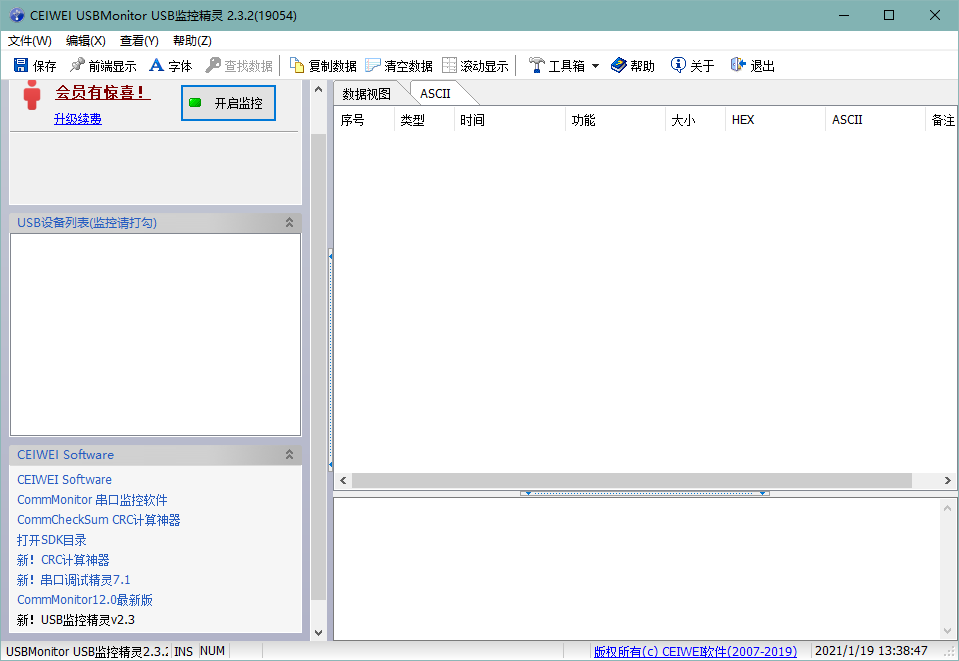Viewport: 959px width, 661px height.
Task: Click the About (关于) info icon
Action: coord(678,66)
